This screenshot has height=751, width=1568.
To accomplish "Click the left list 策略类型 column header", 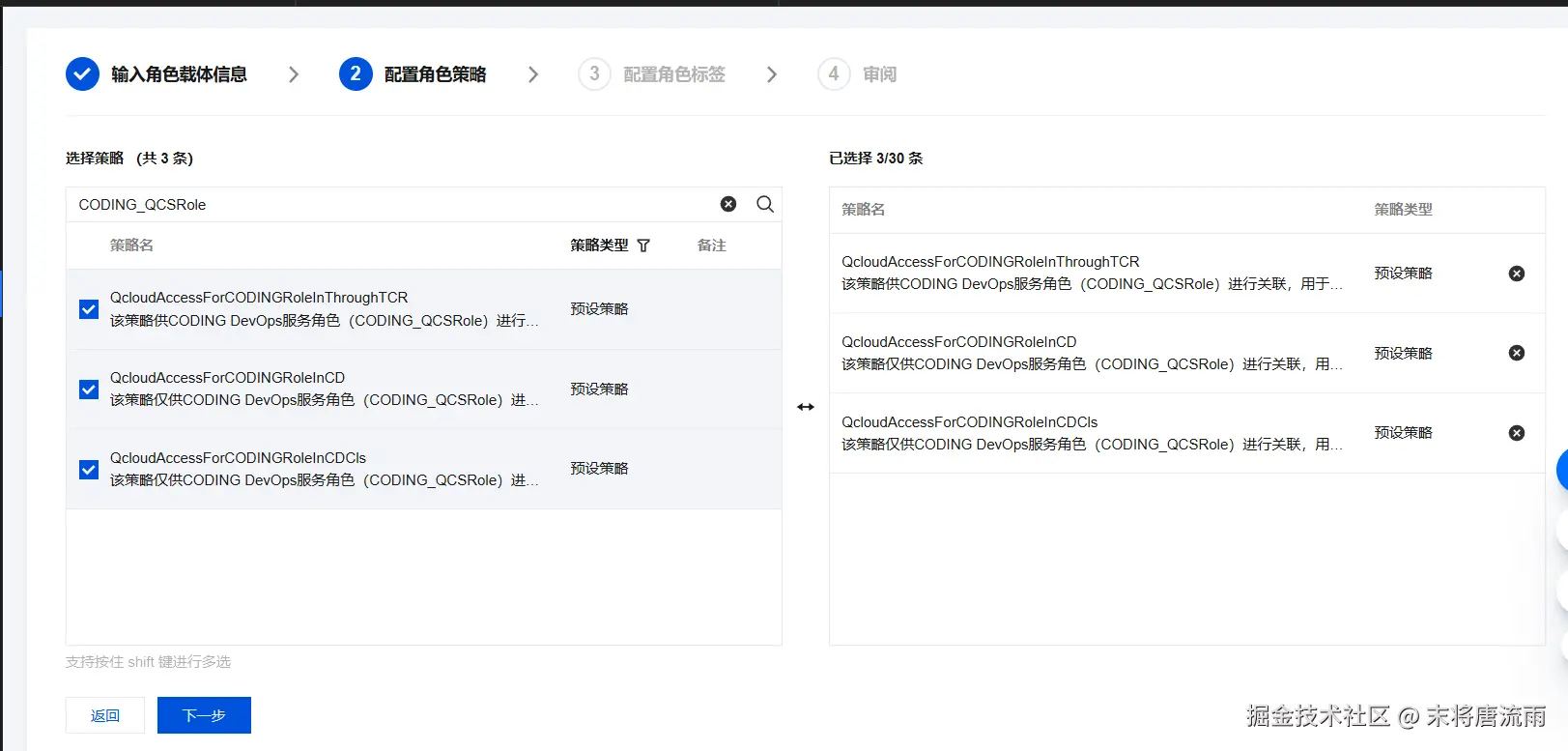I will [599, 246].
